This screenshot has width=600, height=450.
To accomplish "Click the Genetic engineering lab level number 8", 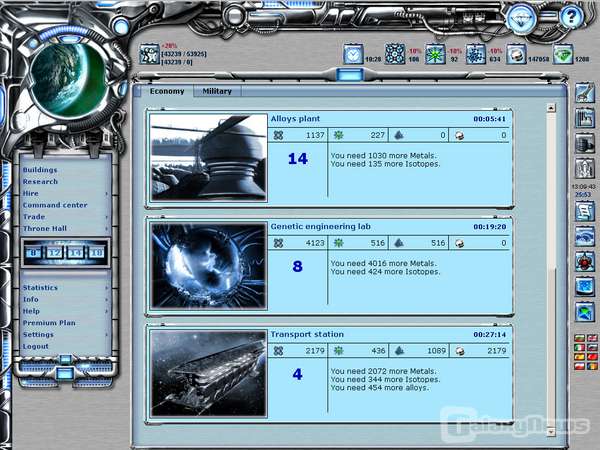I will (298, 266).
